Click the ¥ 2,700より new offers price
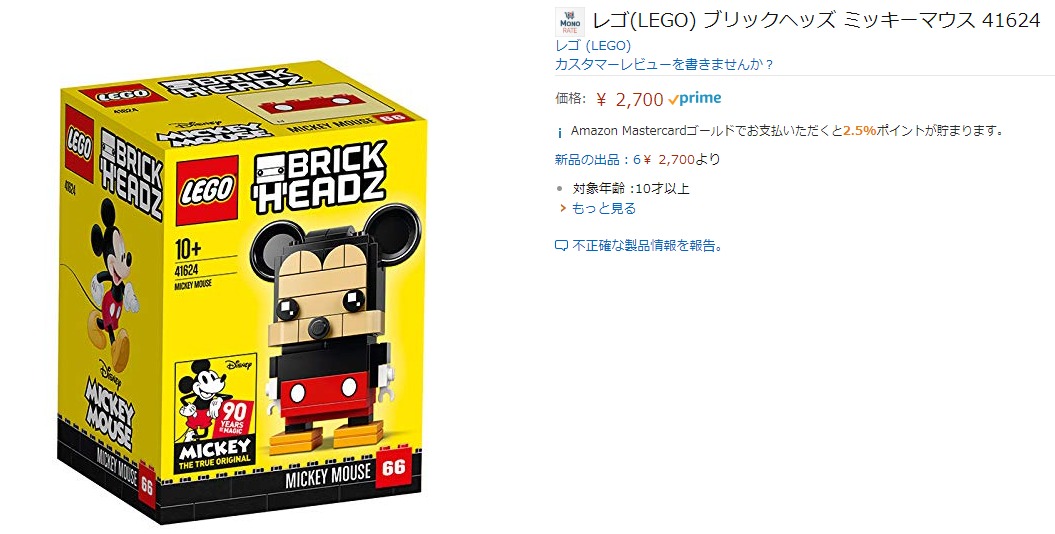This screenshot has width=1055, height=534. [682, 159]
